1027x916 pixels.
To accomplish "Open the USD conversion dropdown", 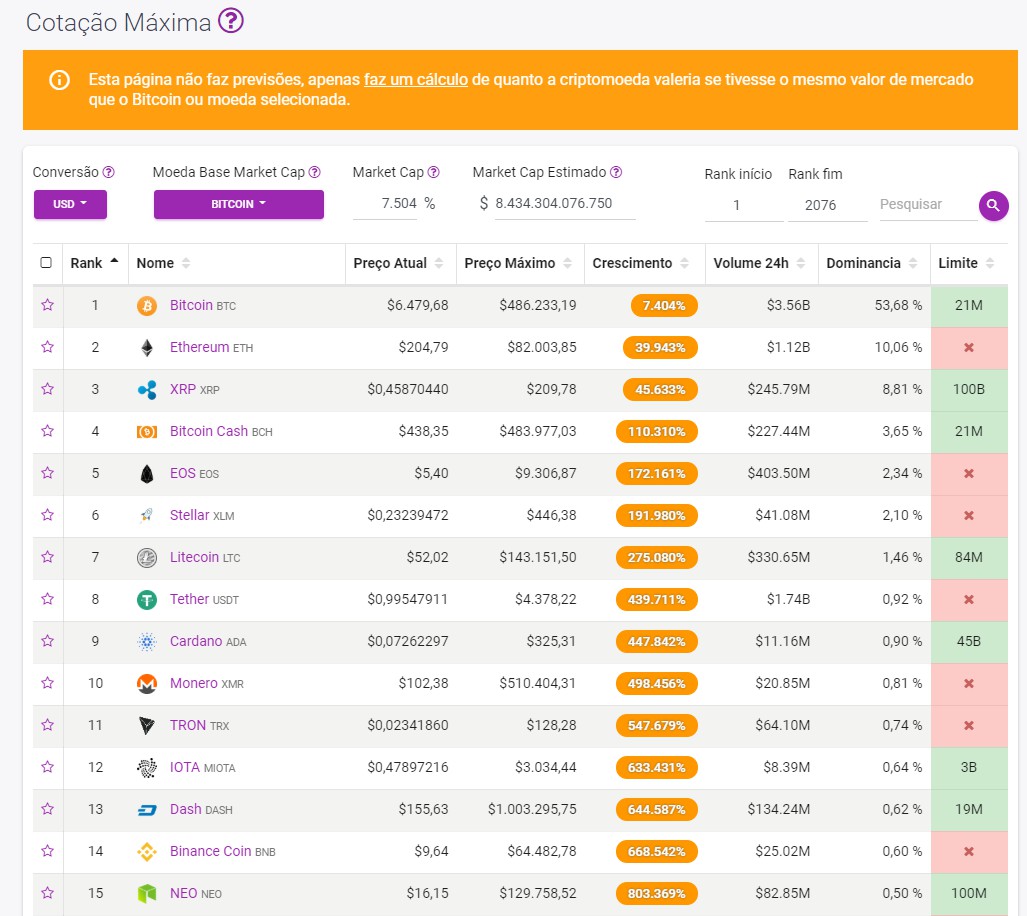I will click(x=70, y=204).
